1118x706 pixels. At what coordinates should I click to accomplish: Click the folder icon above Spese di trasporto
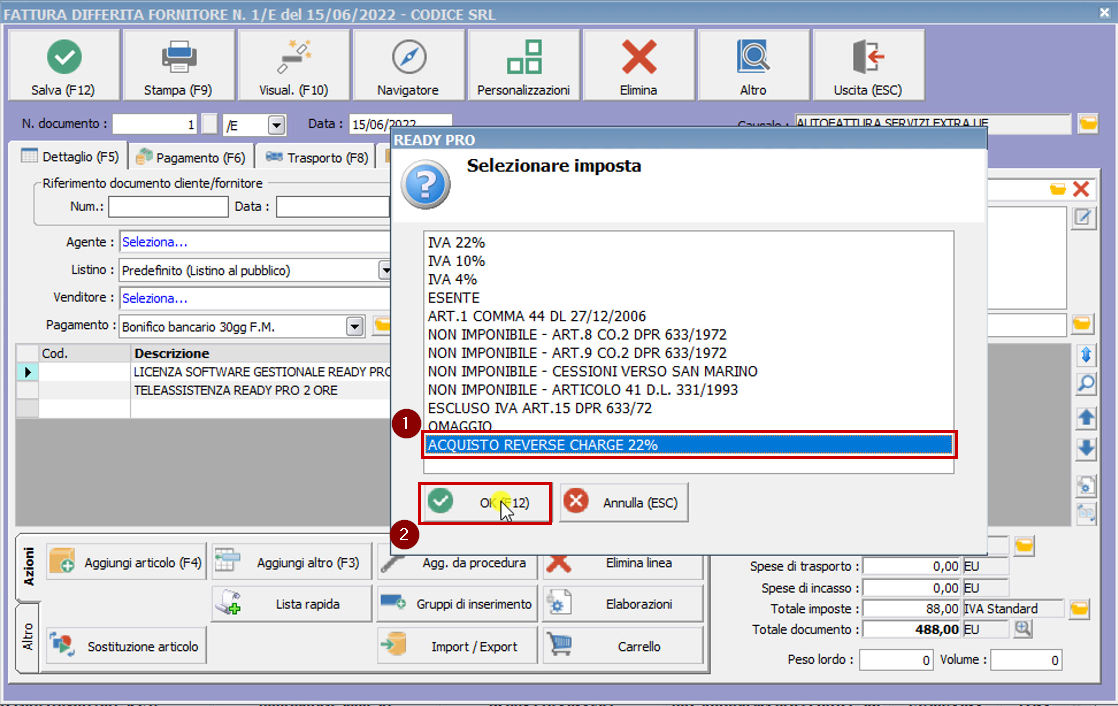pyautogui.click(x=1025, y=546)
